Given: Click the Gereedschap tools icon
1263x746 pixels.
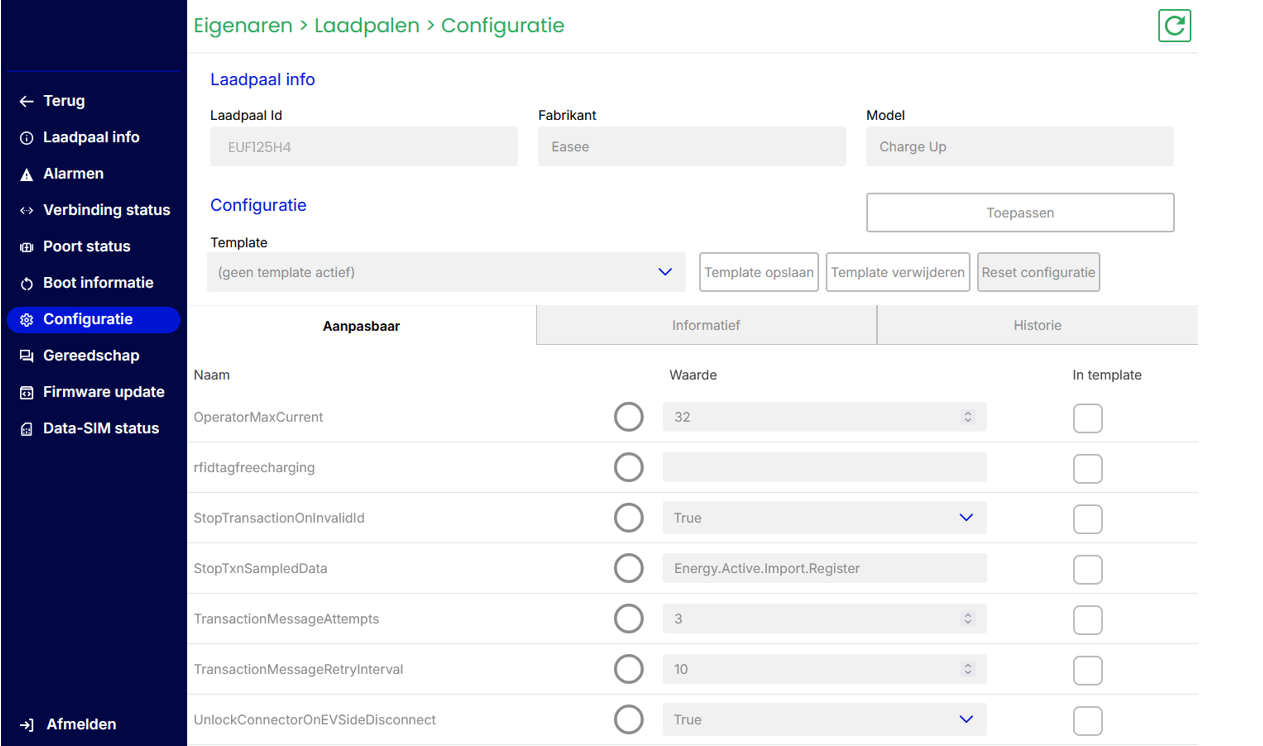Looking at the screenshot, I should click(x=27, y=356).
